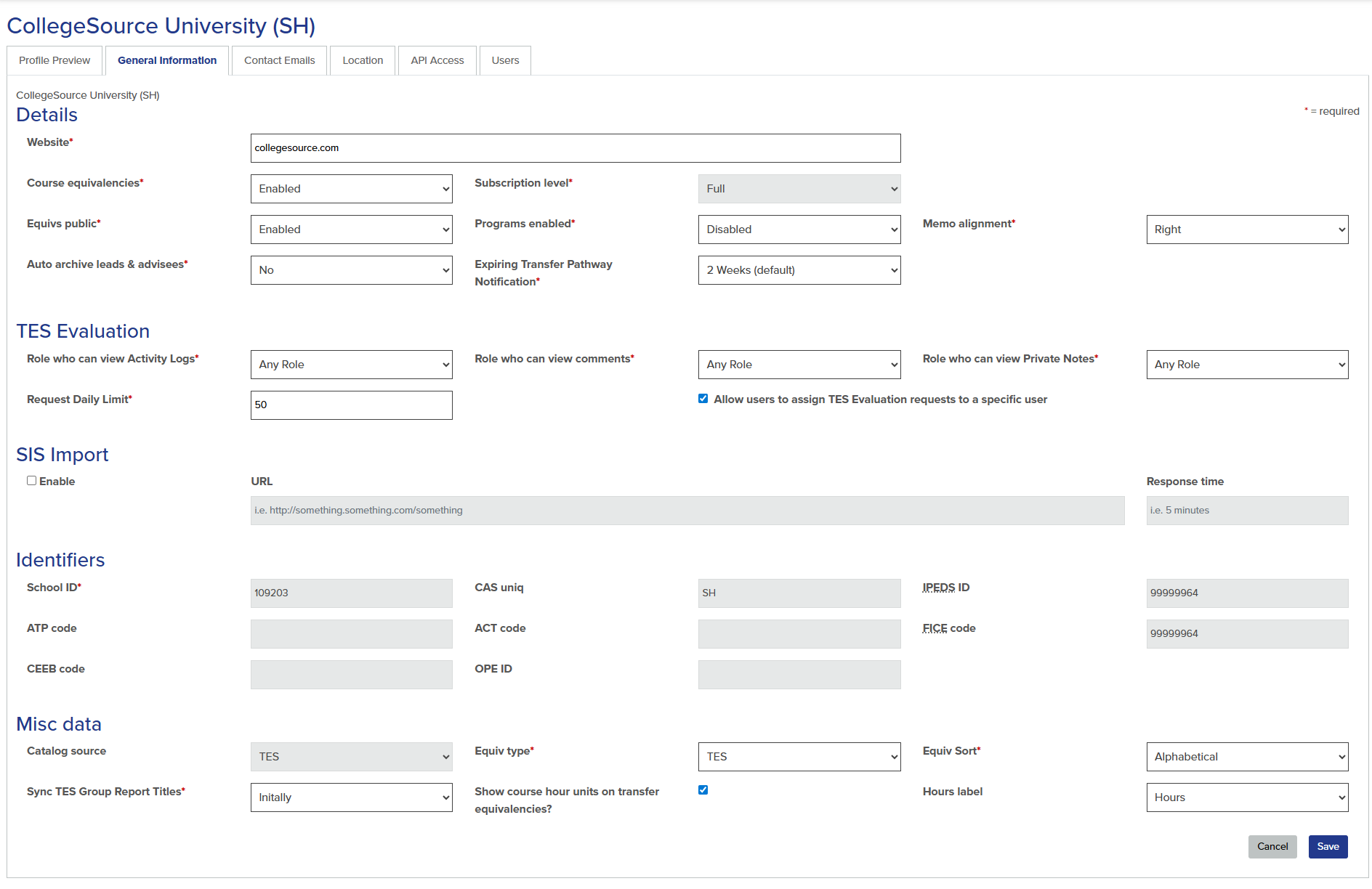Viewport: 1372px width, 889px height.
Task: Click the Cancel button
Action: [x=1272, y=846]
